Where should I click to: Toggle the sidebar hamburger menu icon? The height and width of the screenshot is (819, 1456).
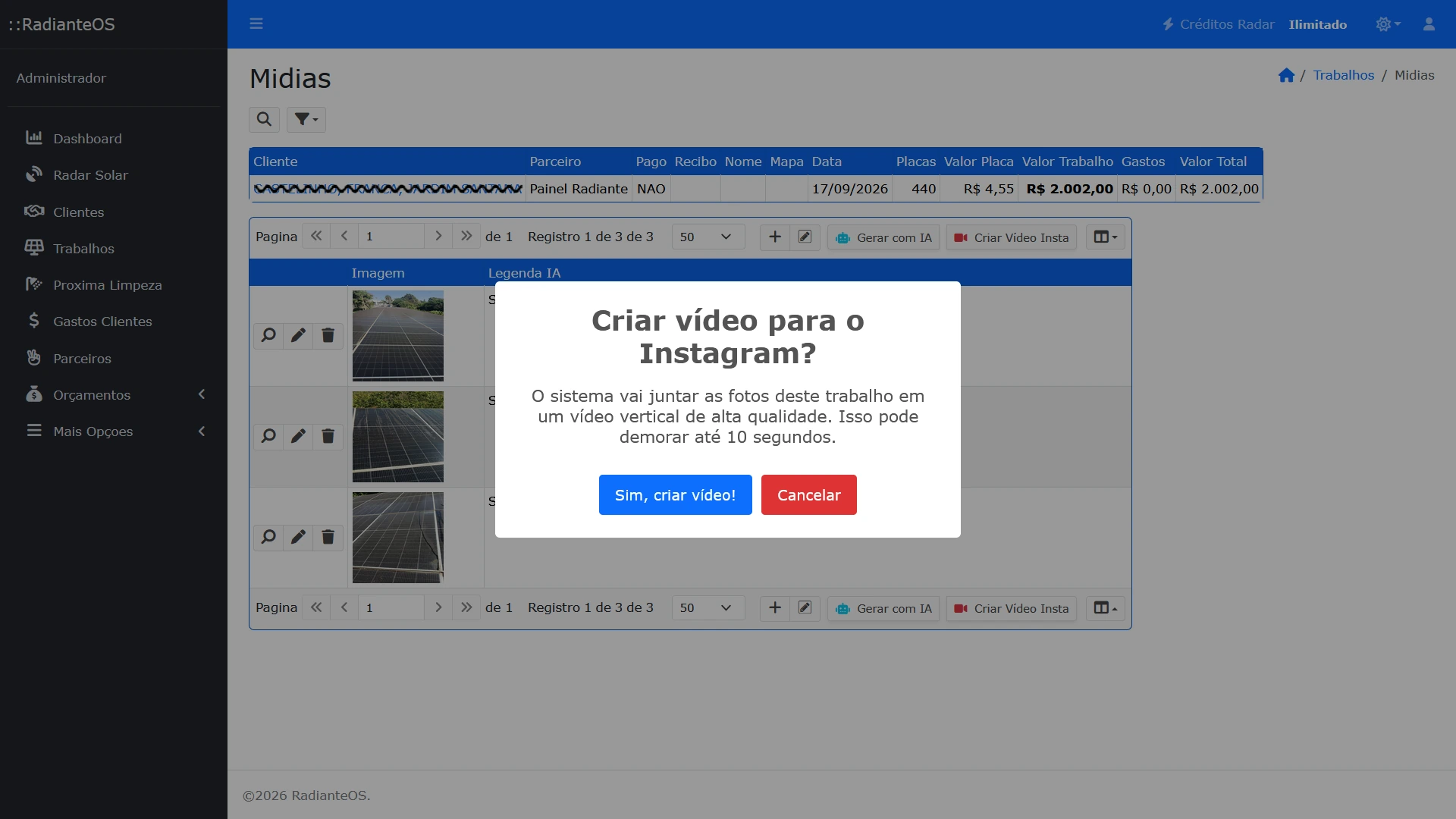tap(256, 24)
